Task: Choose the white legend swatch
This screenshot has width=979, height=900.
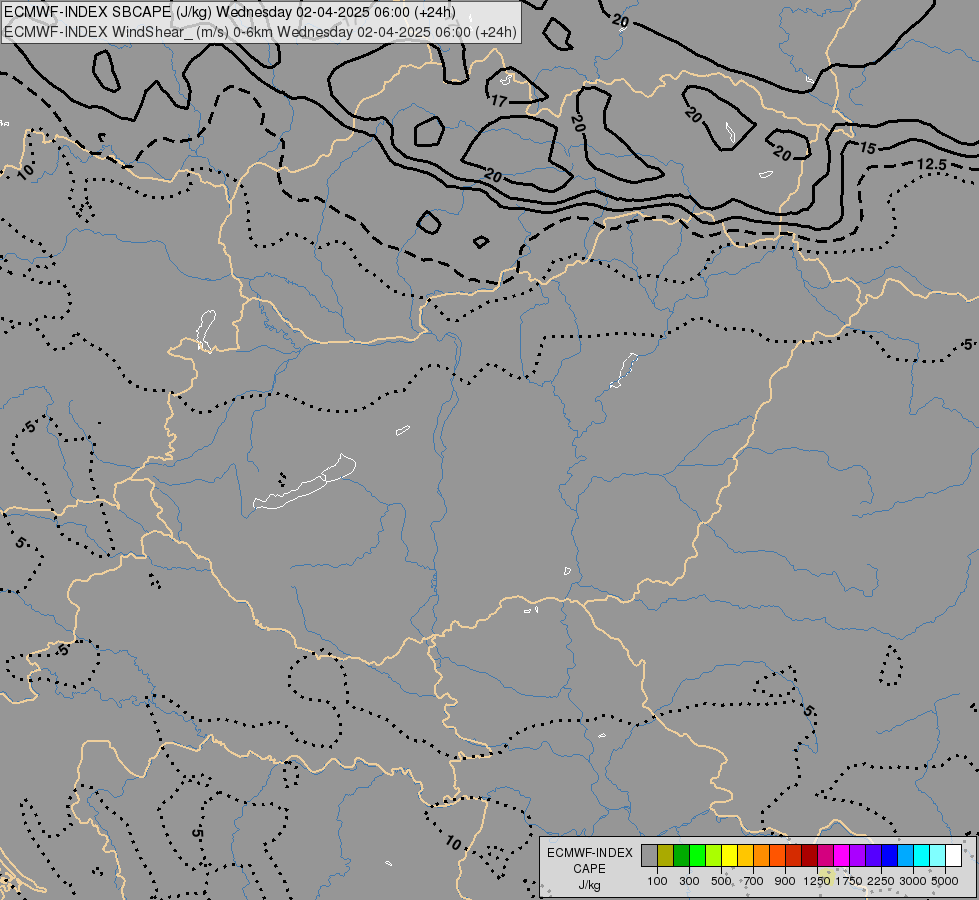Action: 954,856
